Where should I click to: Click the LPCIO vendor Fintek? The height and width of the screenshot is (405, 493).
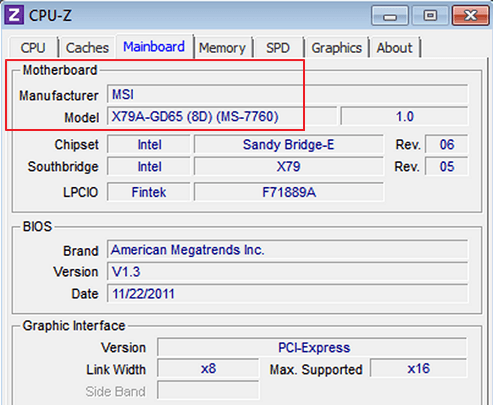point(149,192)
